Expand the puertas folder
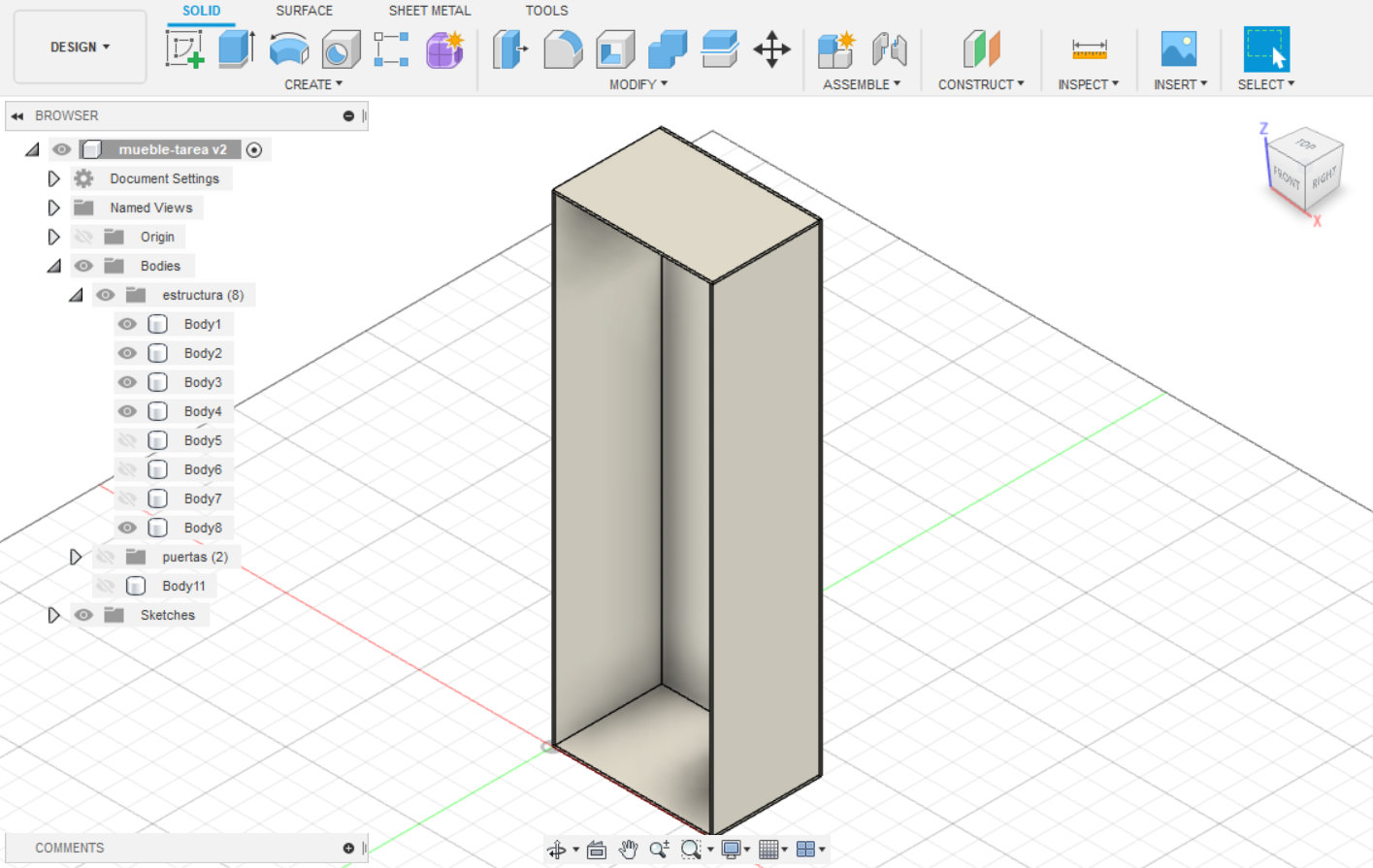The height and width of the screenshot is (868, 1373). click(76, 557)
